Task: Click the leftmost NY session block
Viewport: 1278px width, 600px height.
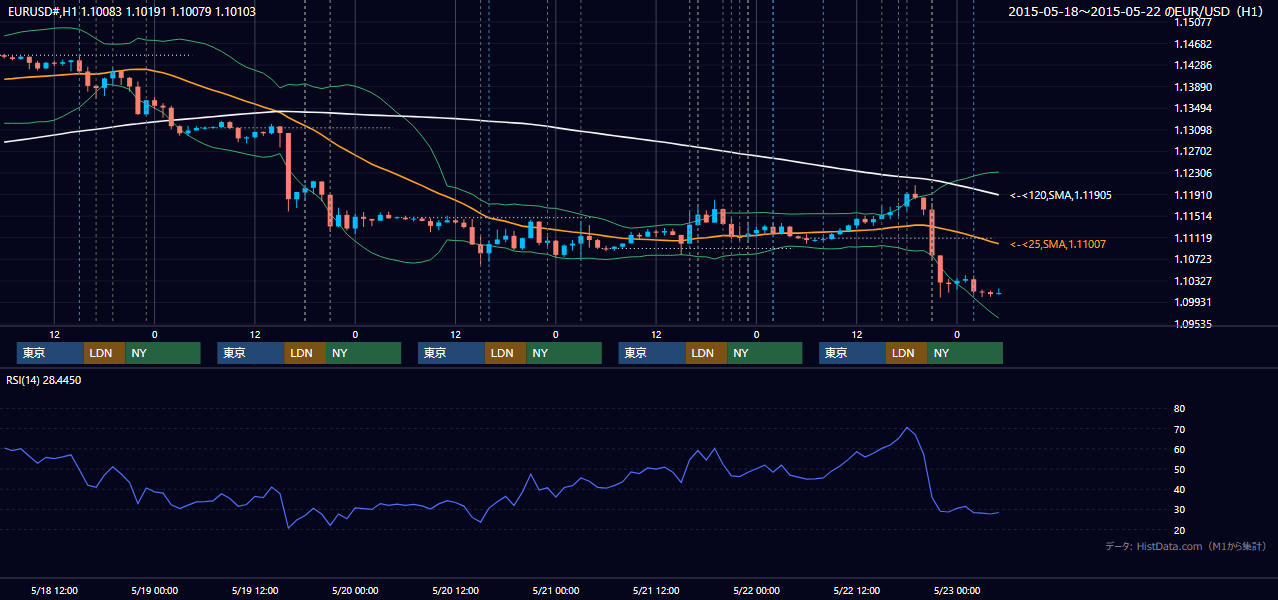Action: [x=163, y=353]
